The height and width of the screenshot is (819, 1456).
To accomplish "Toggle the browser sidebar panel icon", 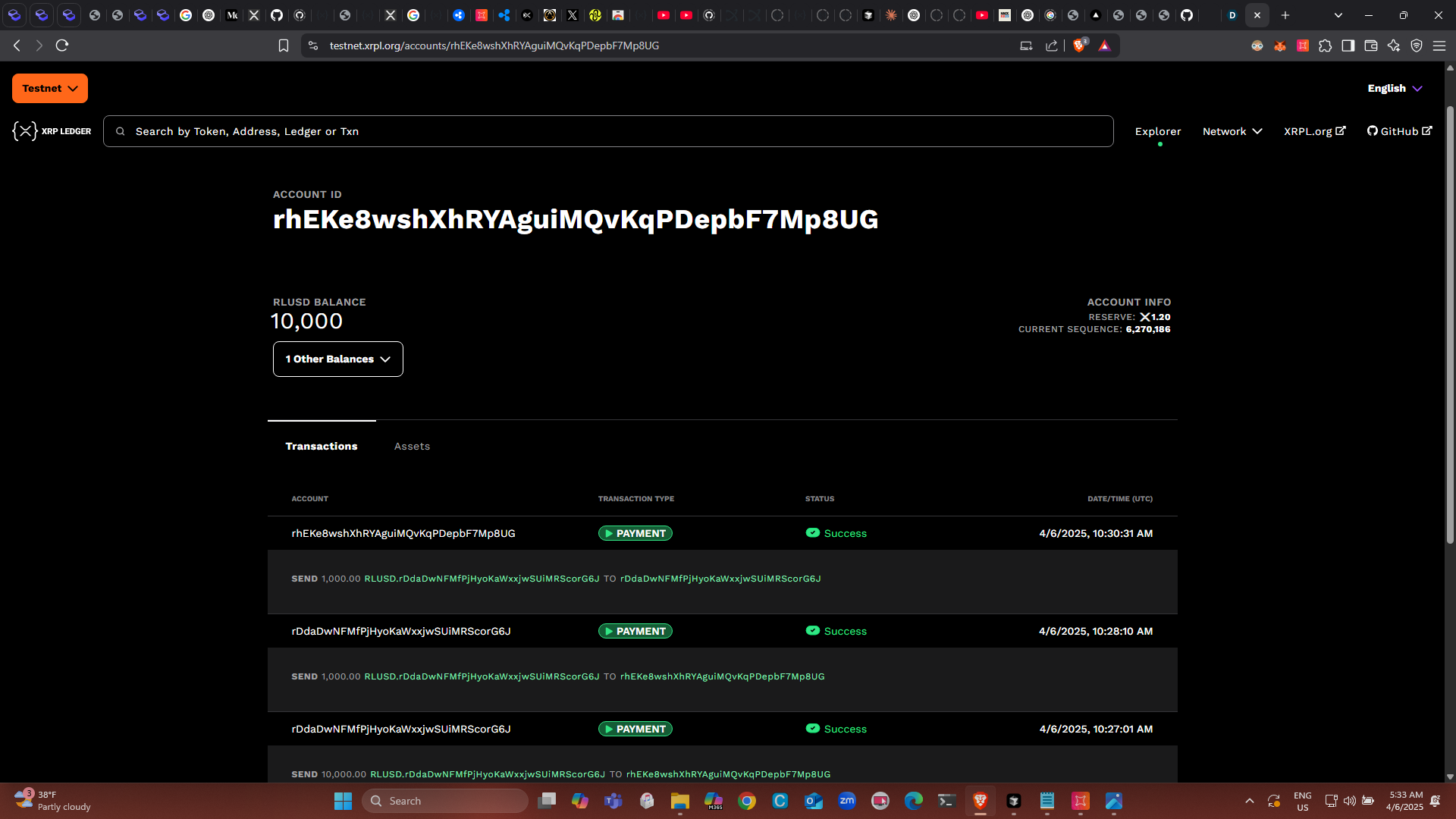I will (x=1348, y=45).
